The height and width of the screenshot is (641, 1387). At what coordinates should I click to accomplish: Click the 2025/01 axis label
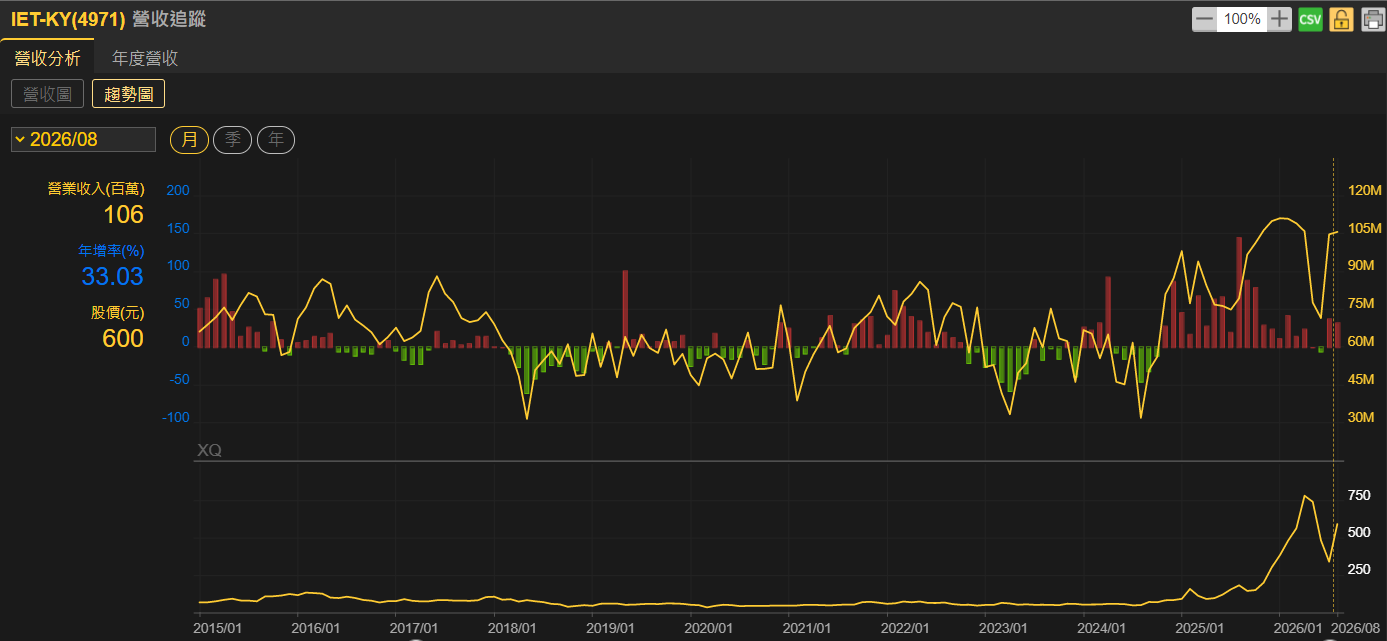click(x=1199, y=628)
